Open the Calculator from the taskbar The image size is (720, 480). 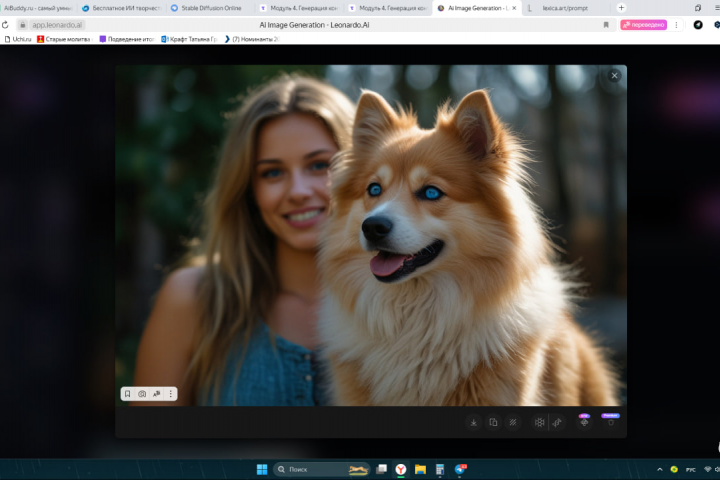coord(439,469)
